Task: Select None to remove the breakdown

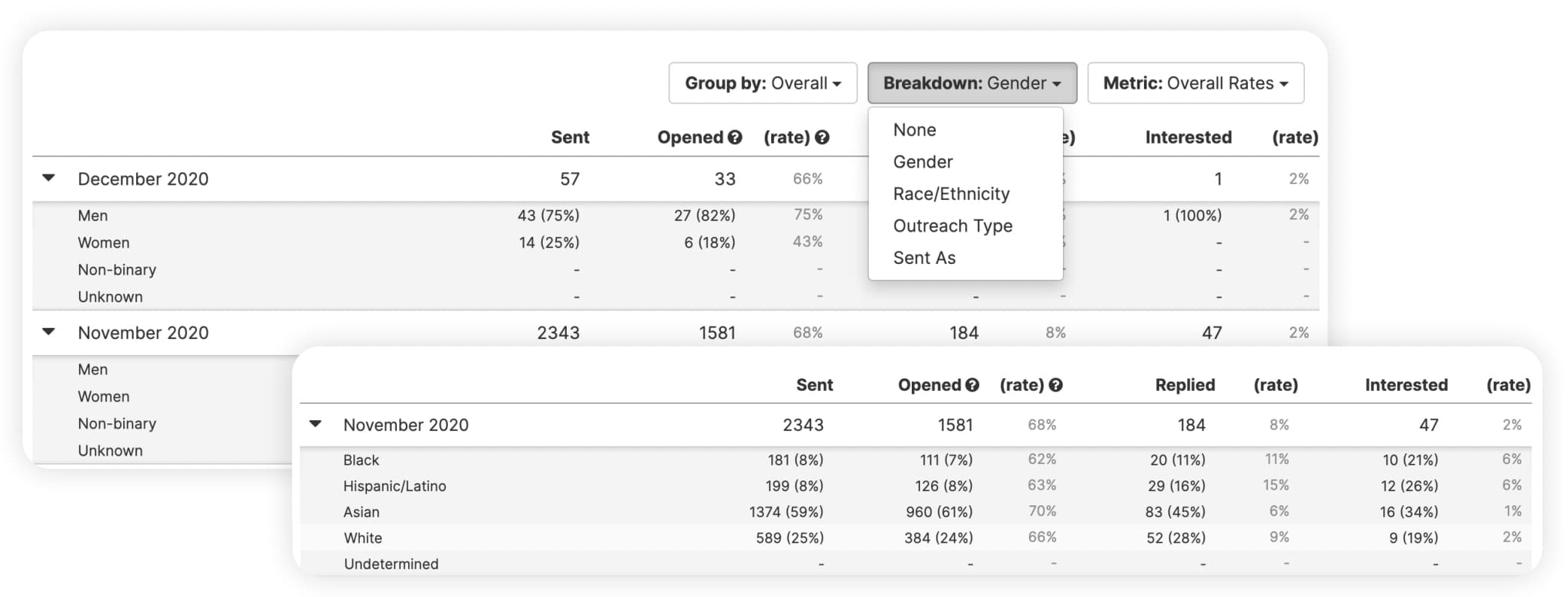Action: (914, 129)
